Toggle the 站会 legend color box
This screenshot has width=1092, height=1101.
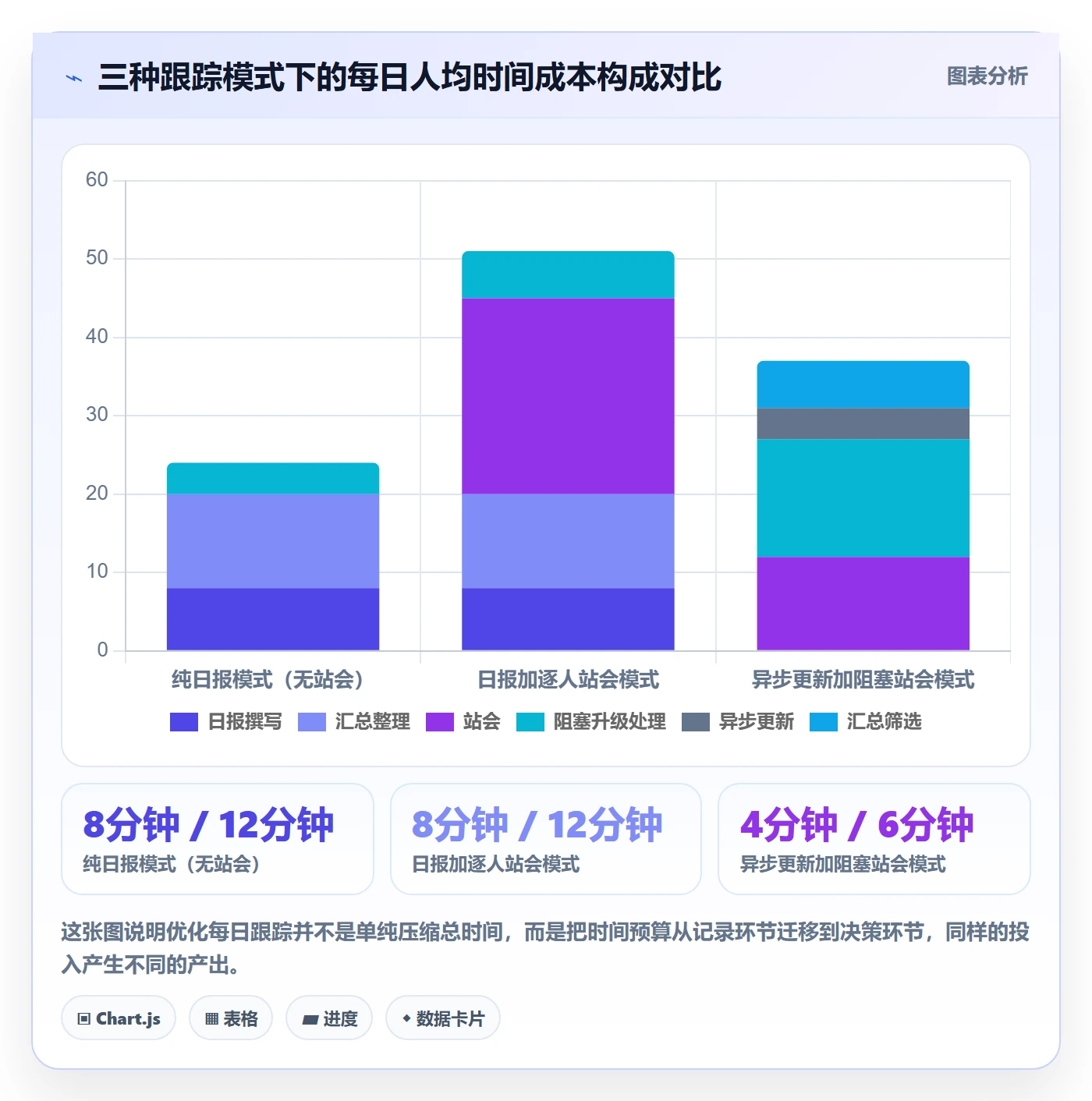440,722
